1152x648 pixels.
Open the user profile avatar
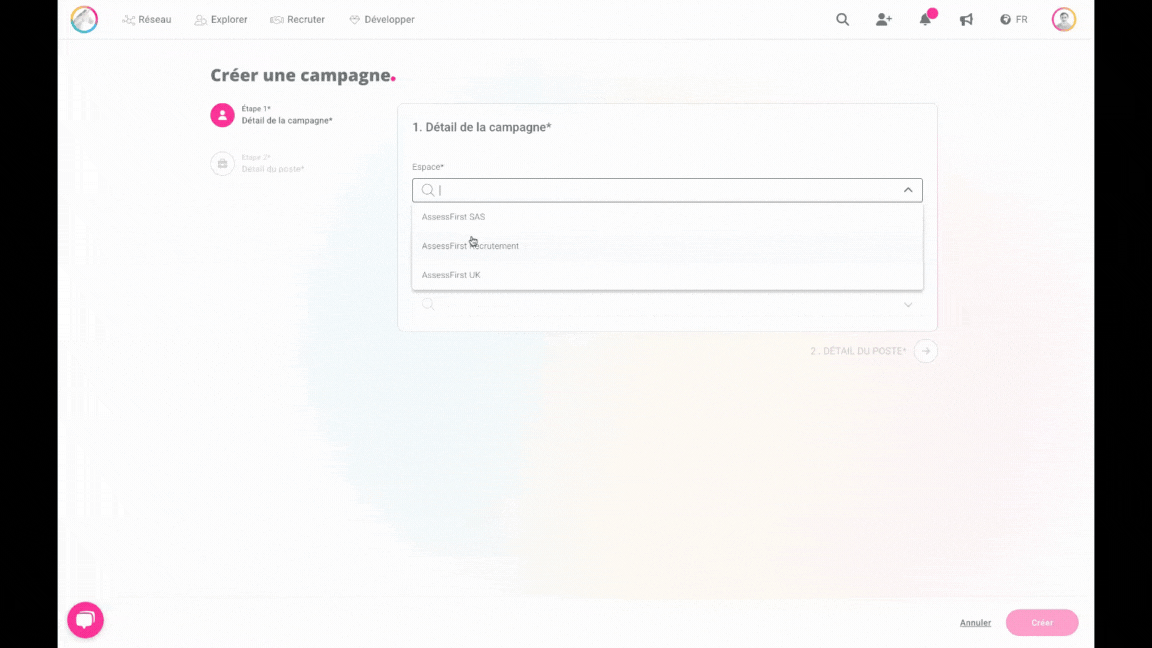[1063, 19]
